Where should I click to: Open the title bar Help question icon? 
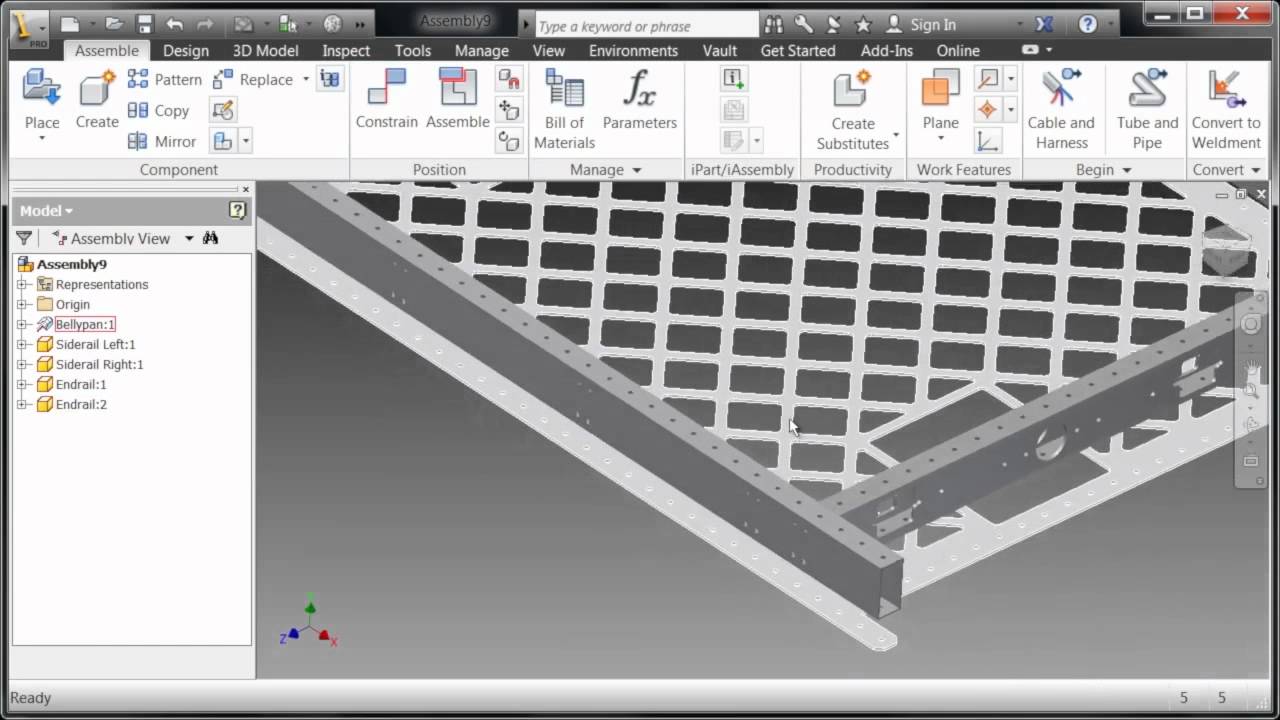(1087, 24)
